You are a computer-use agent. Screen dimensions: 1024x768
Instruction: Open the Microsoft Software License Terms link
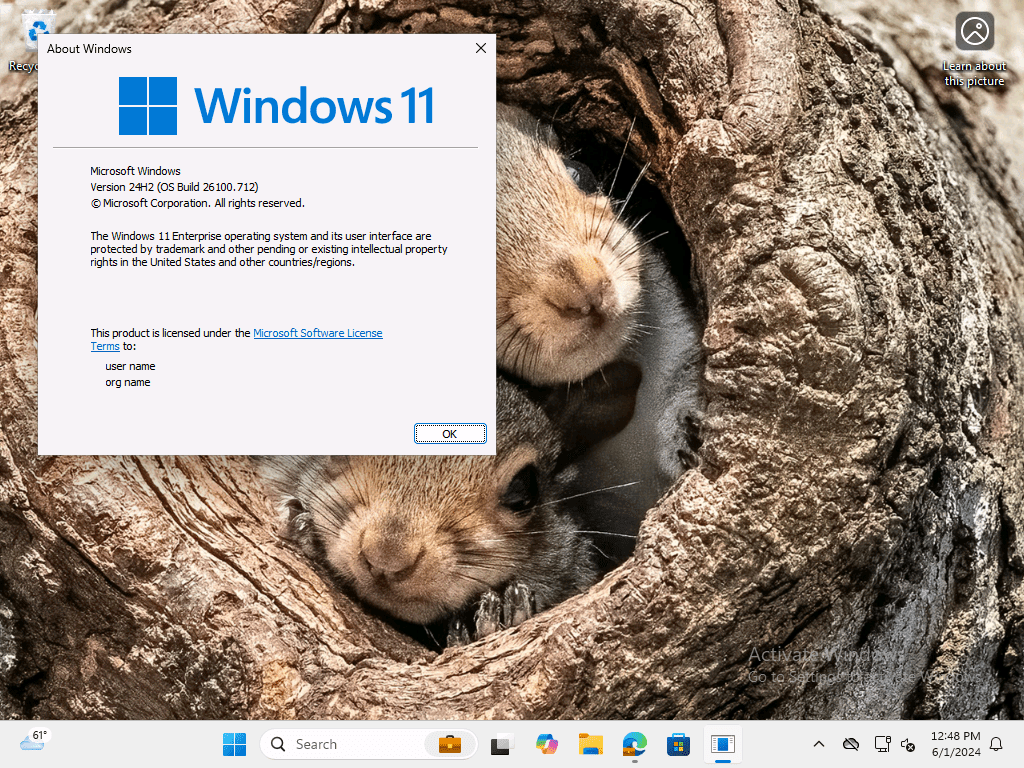[x=318, y=332]
